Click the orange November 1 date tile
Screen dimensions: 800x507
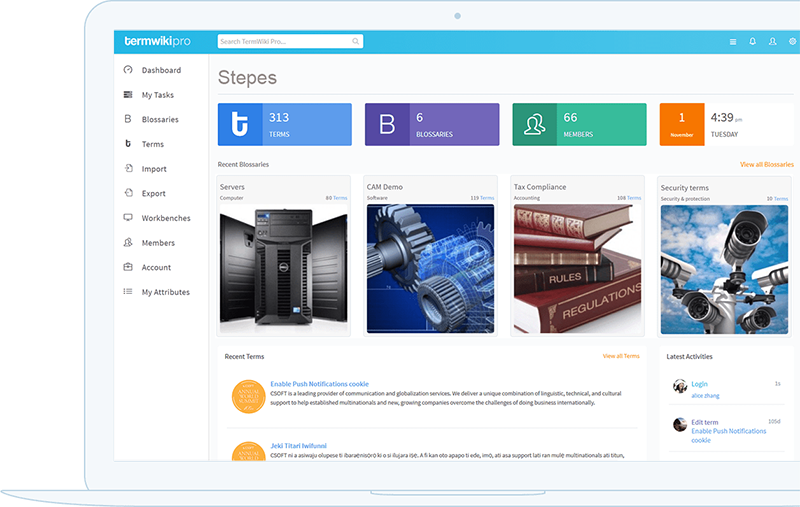[682, 124]
